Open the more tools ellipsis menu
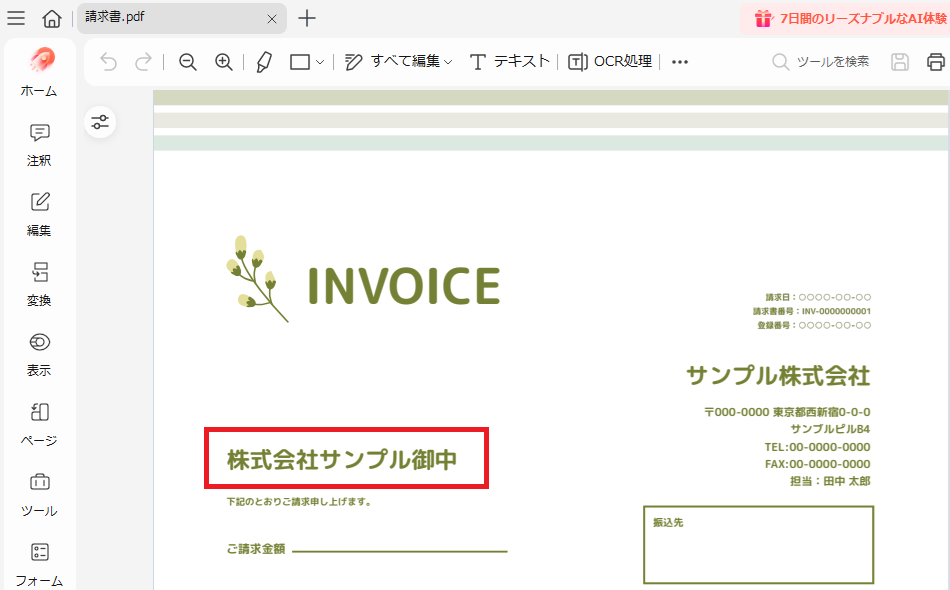The height and width of the screenshot is (590, 950). pos(679,61)
